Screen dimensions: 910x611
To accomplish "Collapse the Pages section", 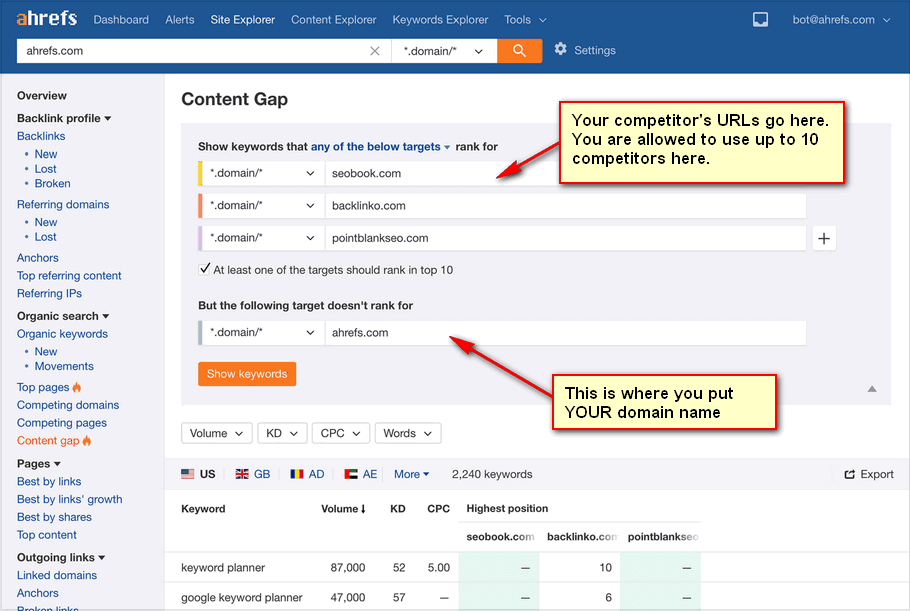I will 38,464.
